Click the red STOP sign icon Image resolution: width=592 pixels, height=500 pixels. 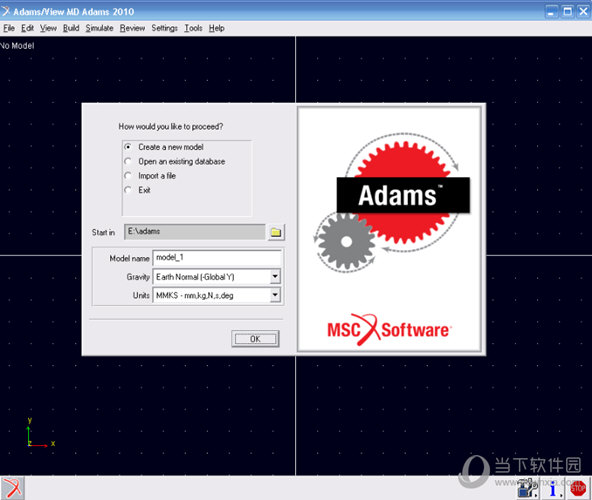[x=578, y=488]
